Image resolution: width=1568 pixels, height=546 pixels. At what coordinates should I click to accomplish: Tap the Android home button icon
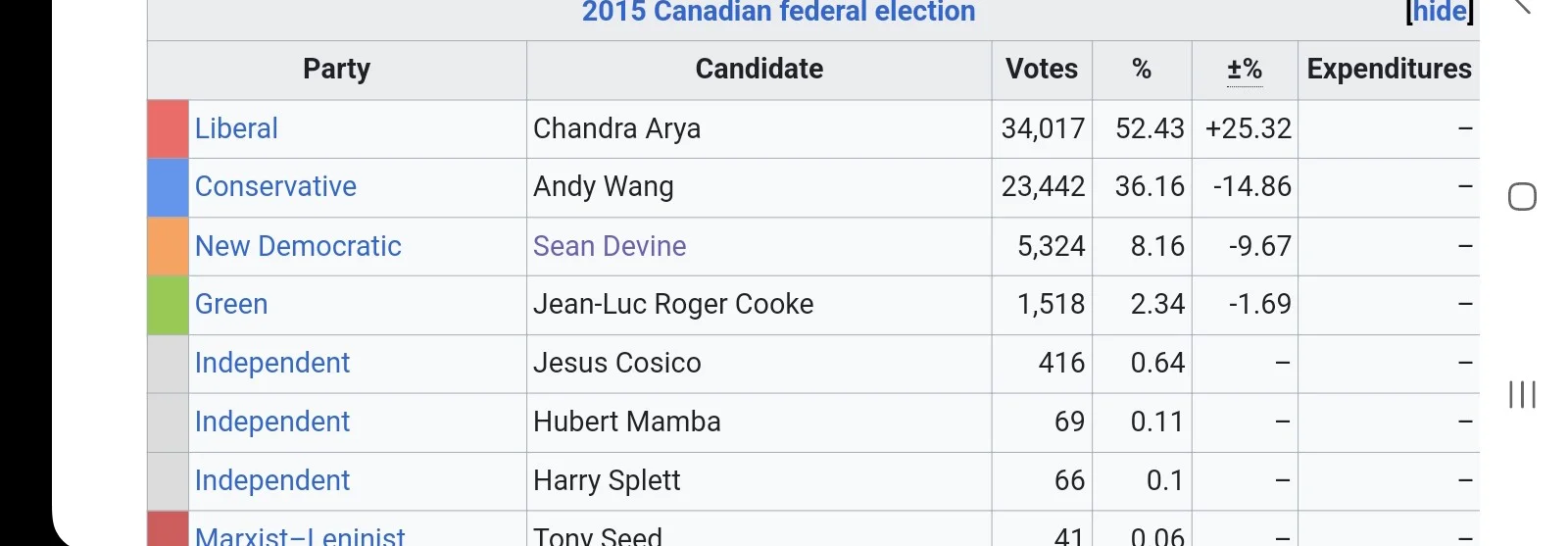coord(1522,197)
